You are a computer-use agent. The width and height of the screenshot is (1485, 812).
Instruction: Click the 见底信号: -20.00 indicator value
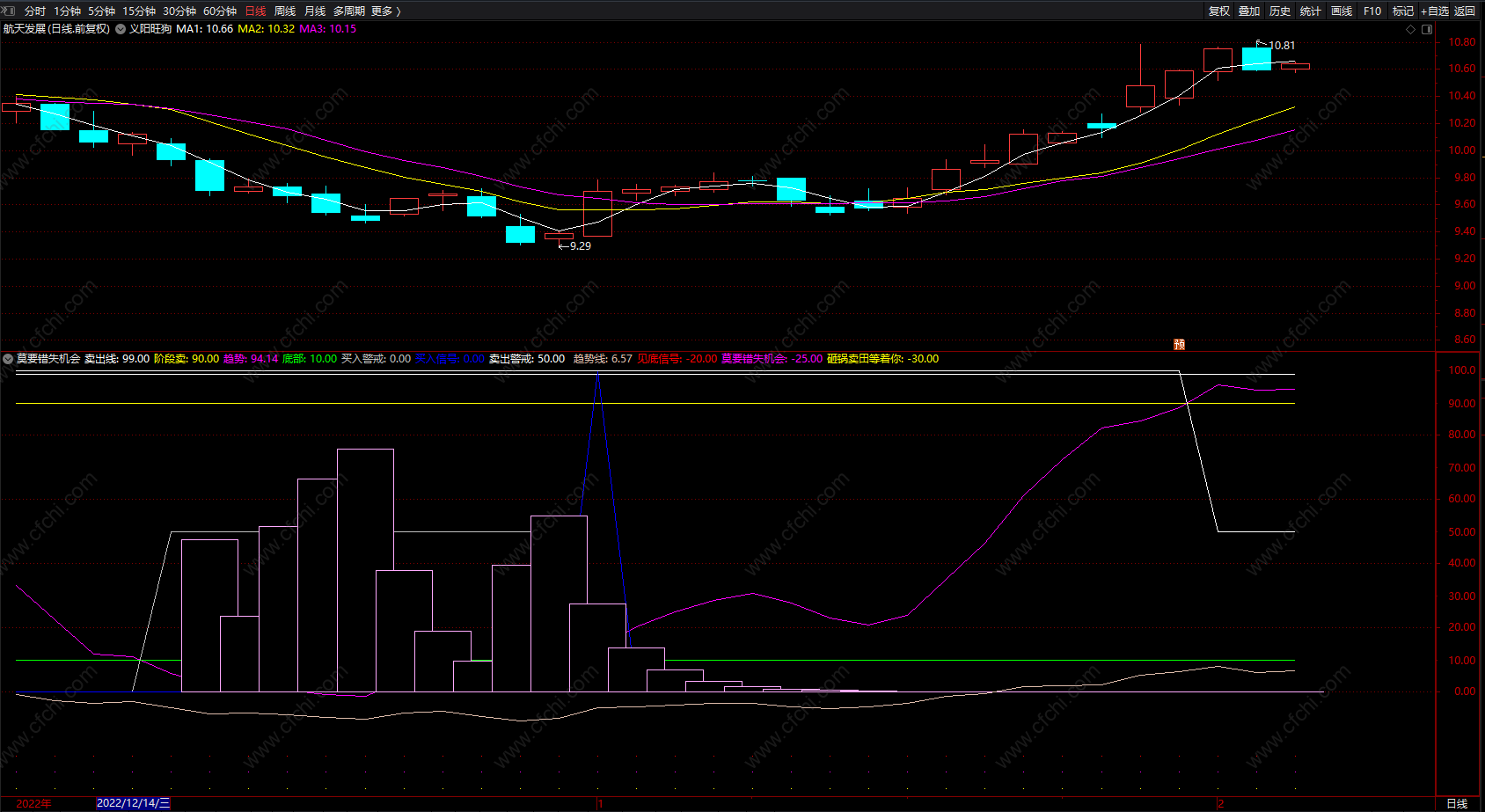click(677, 359)
